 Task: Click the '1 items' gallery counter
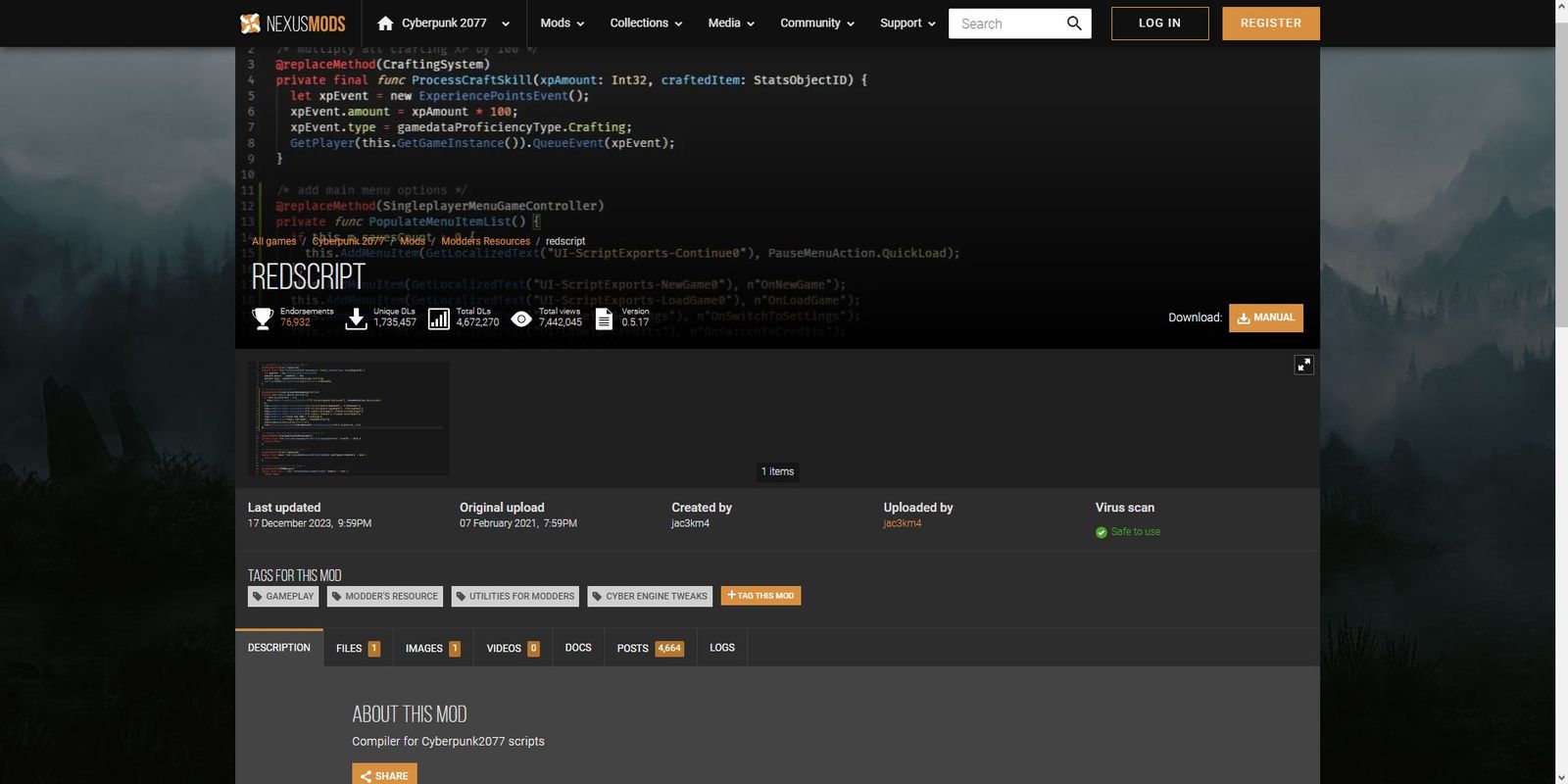pos(778,471)
